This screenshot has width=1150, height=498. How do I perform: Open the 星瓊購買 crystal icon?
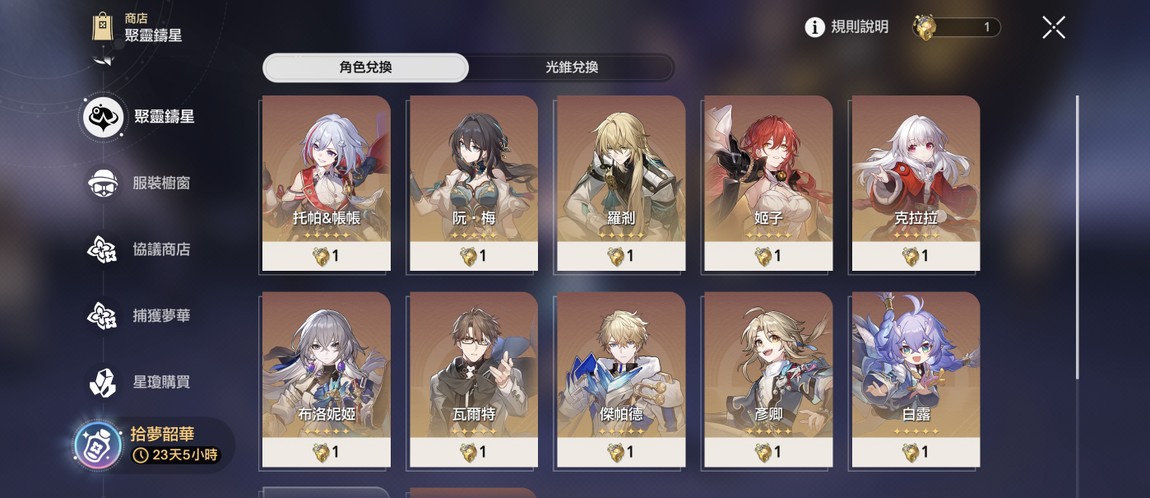103,382
